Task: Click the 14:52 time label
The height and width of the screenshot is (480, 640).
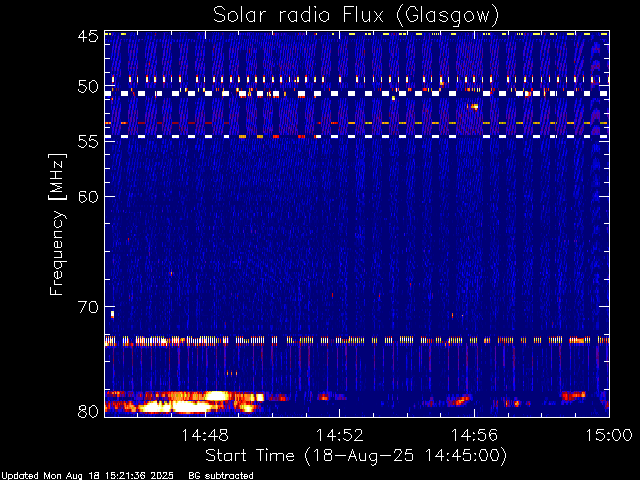Action: (x=340, y=435)
